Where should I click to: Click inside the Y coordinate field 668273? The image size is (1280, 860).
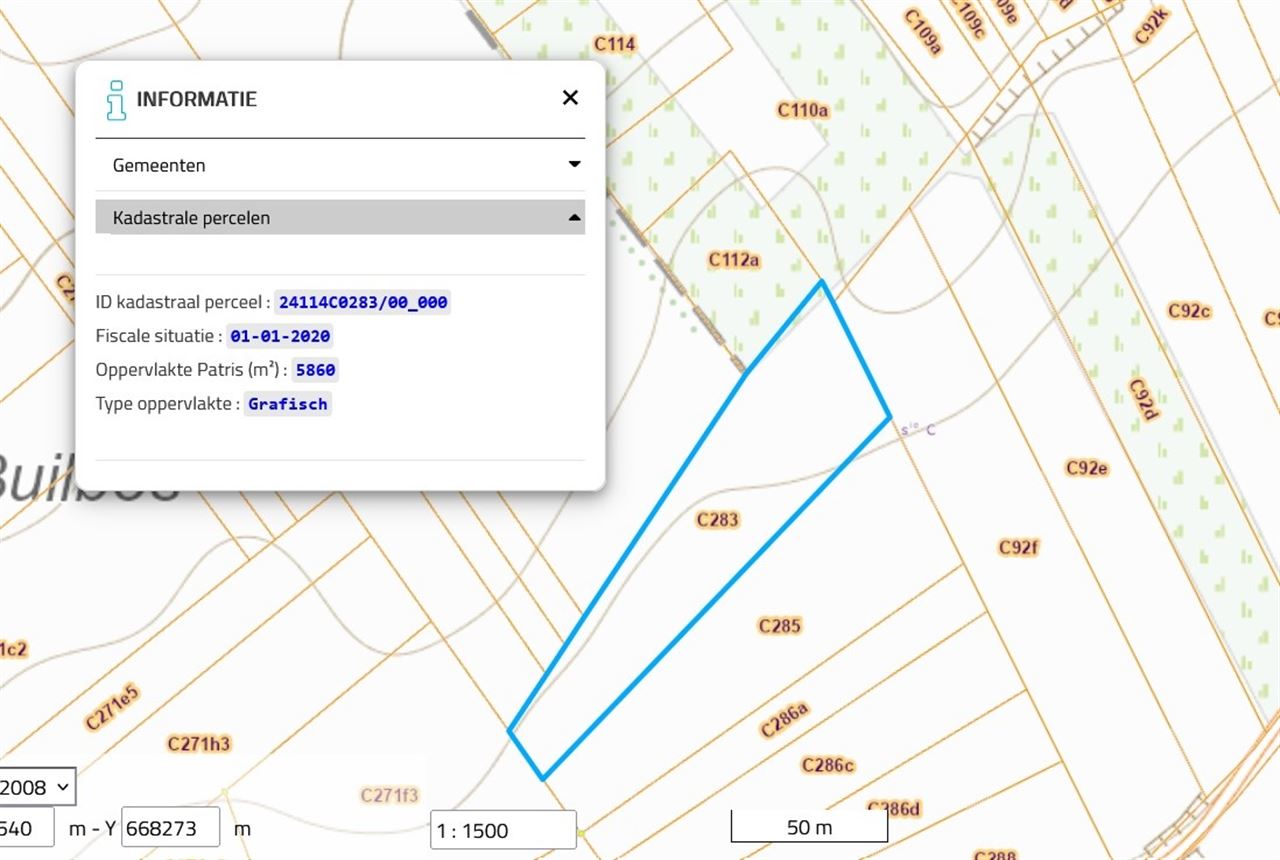tap(170, 827)
